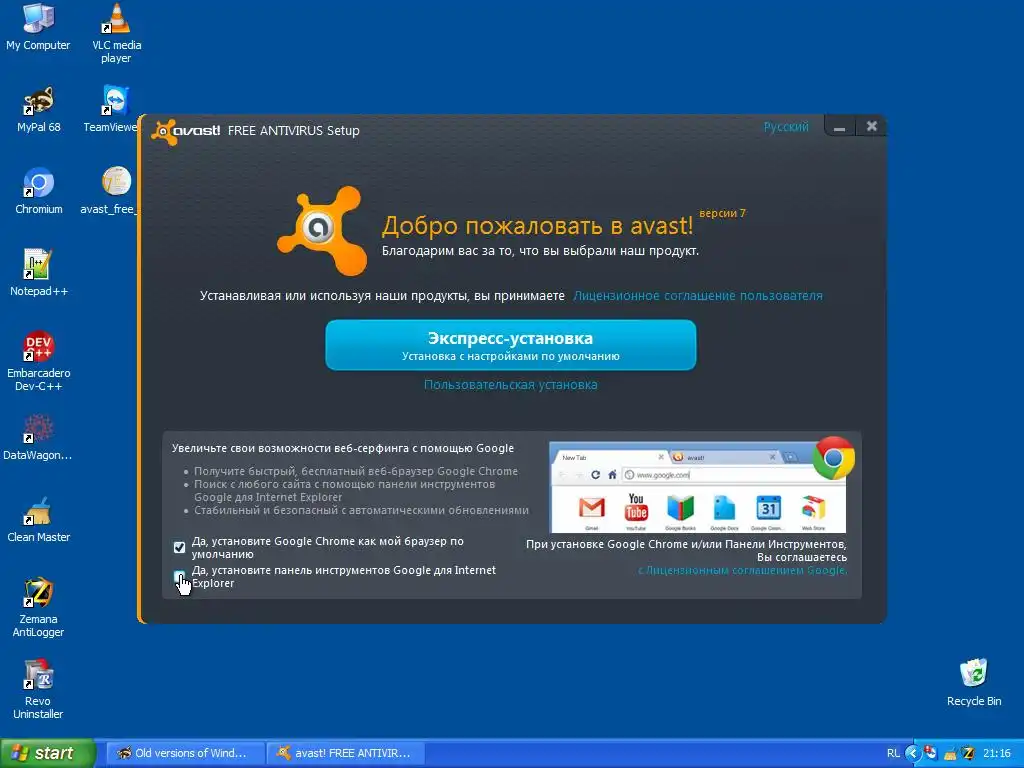Select the Chromium desktop shortcut
Viewport: 1024px width, 768px height.
[38, 191]
